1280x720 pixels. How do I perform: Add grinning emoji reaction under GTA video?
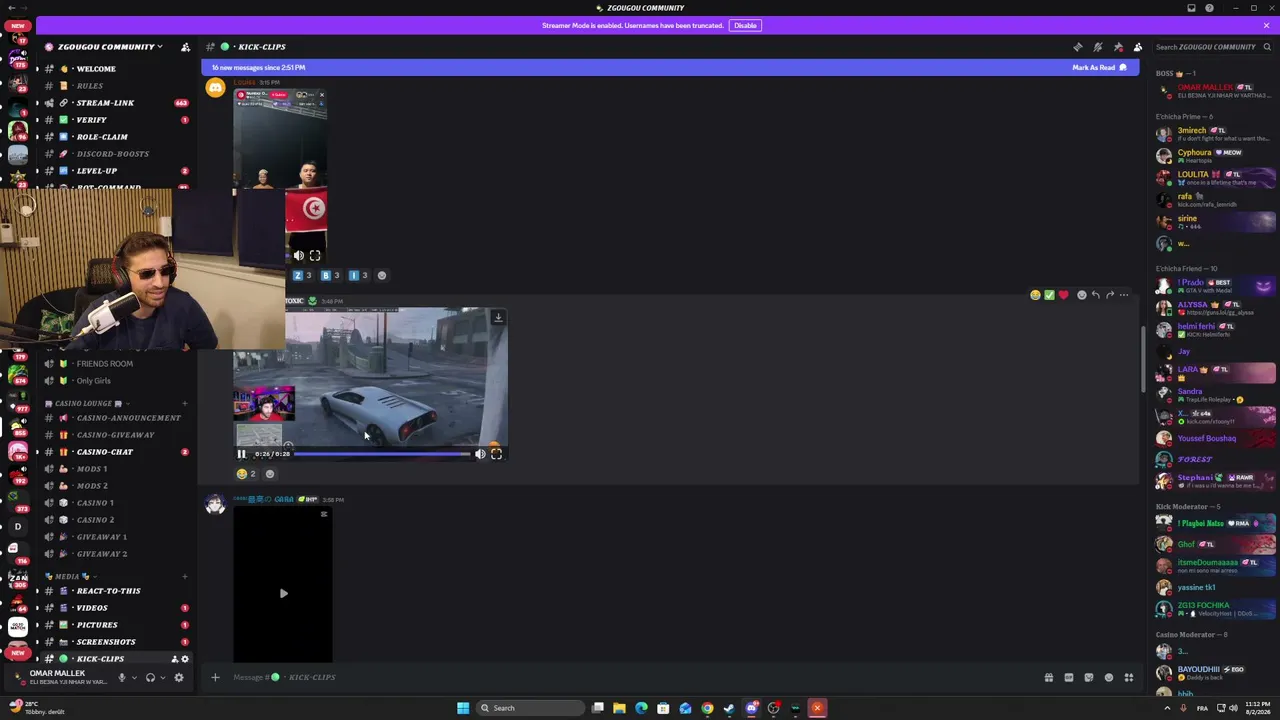coord(269,474)
